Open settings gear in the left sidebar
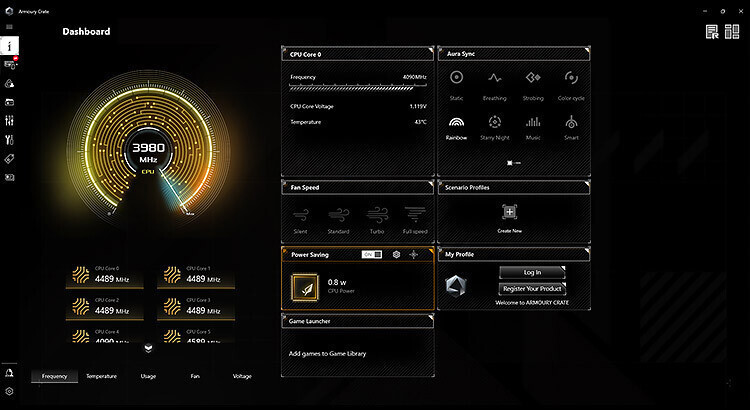The image size is (750, 410). (x=10, y=392)
